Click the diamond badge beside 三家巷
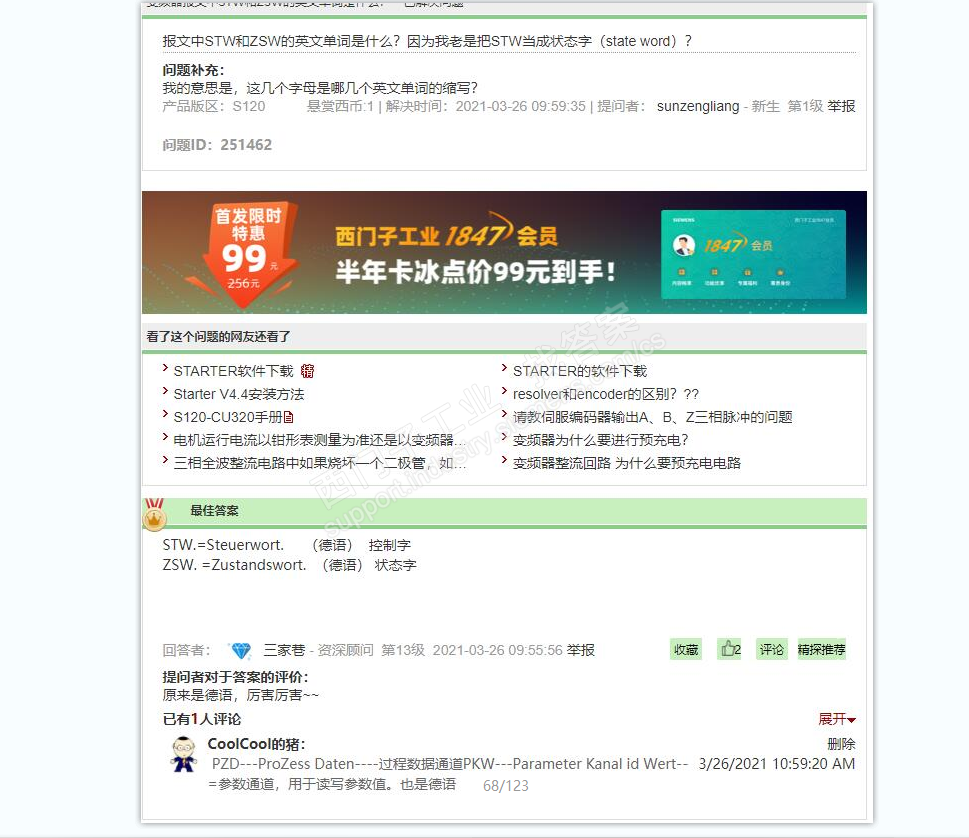Screen dimensions: 969x838 point(240,650)
